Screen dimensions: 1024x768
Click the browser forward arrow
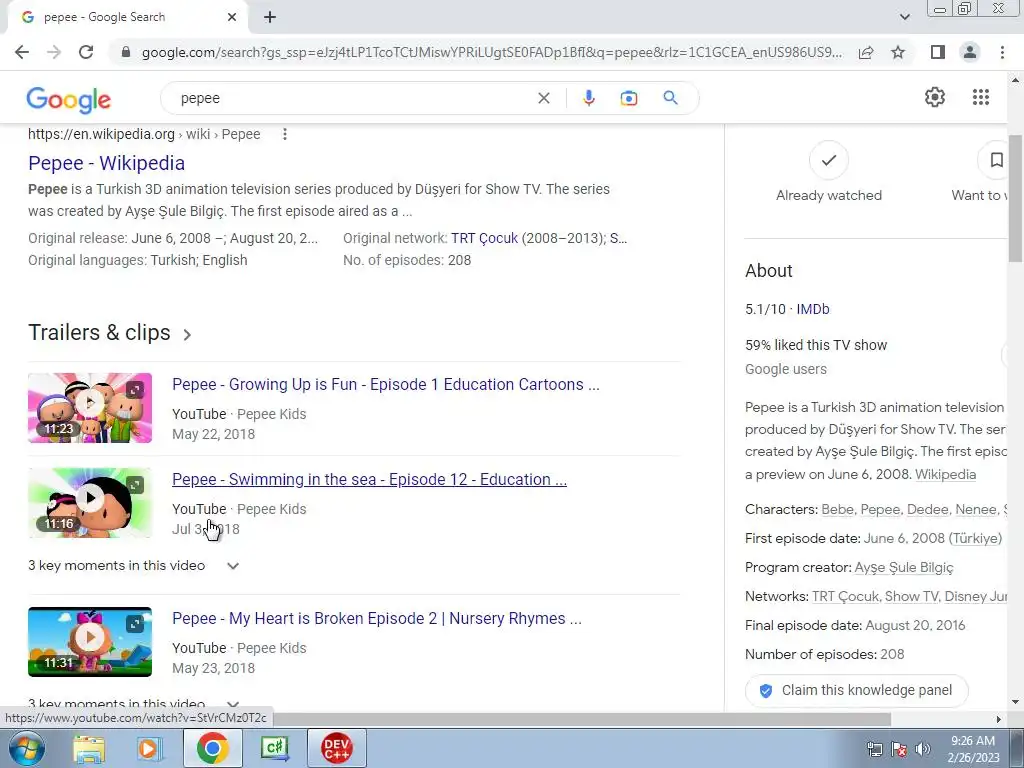point(54,52)
